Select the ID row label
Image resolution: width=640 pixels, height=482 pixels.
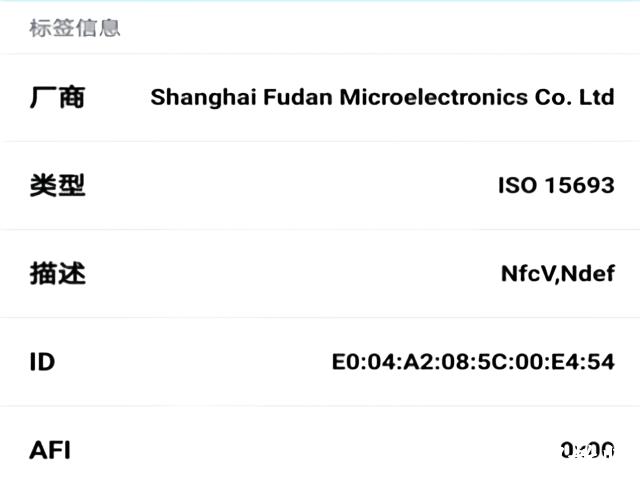click(x=42, y=361)
